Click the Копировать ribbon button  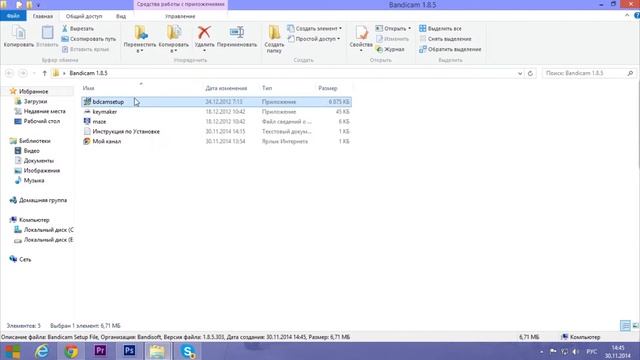click(x=18, y=36)
